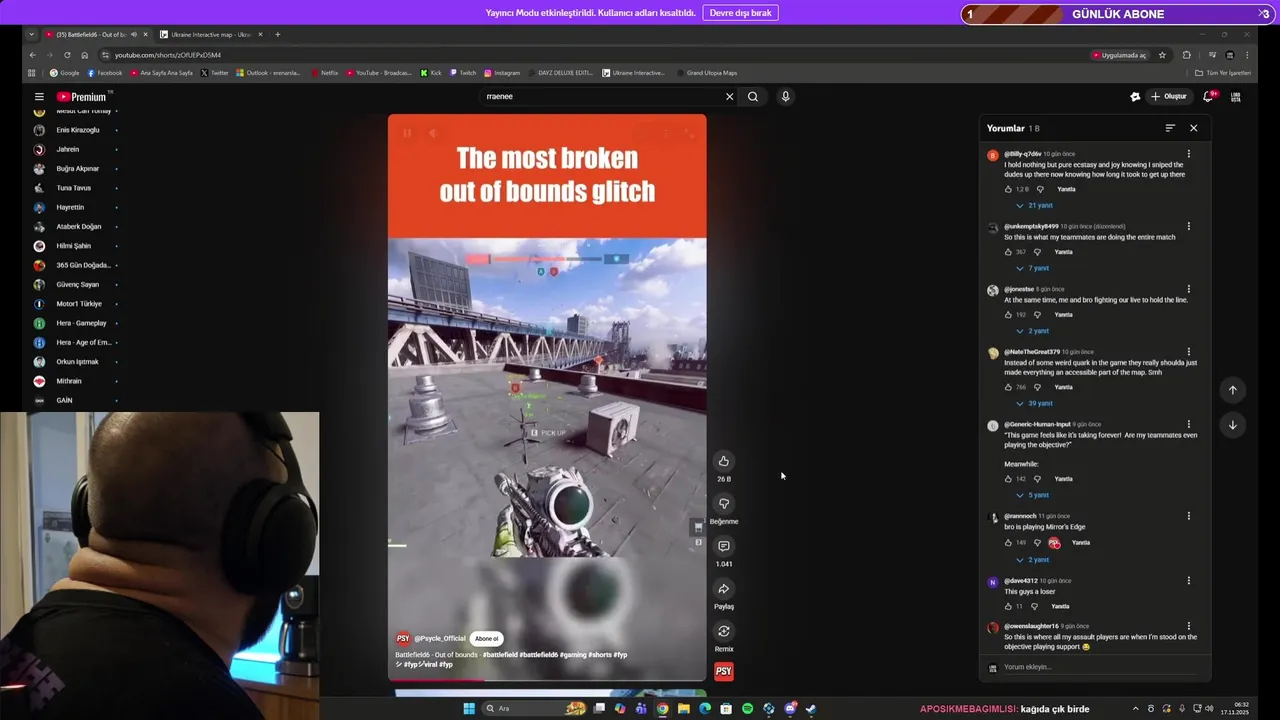
Task: Bookmark this page with the star icon
Action: (x=1162, y=55)
